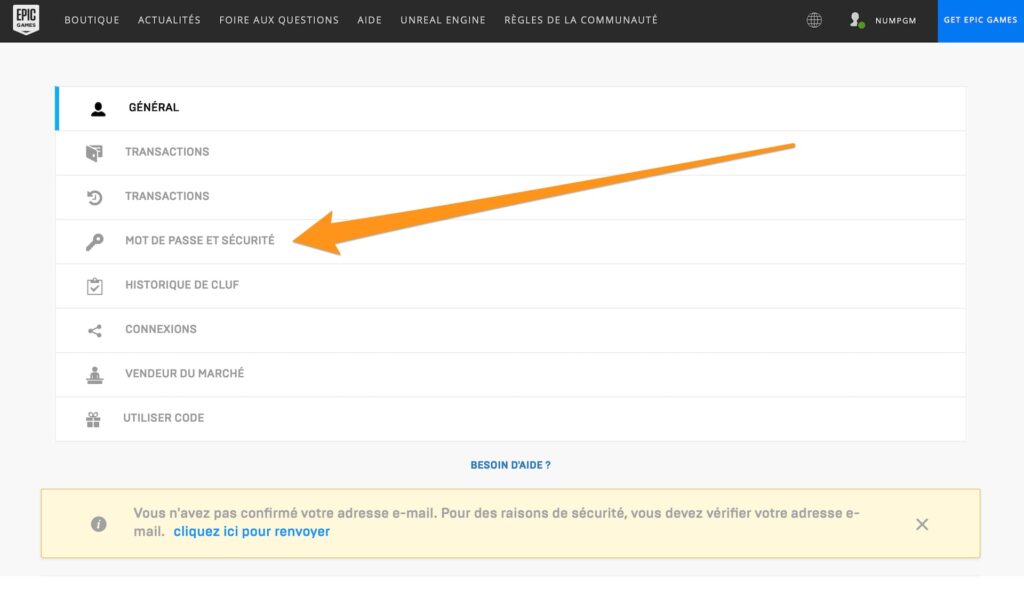Open Mot de Passe et Sécurité section

[x=199, y=241]
